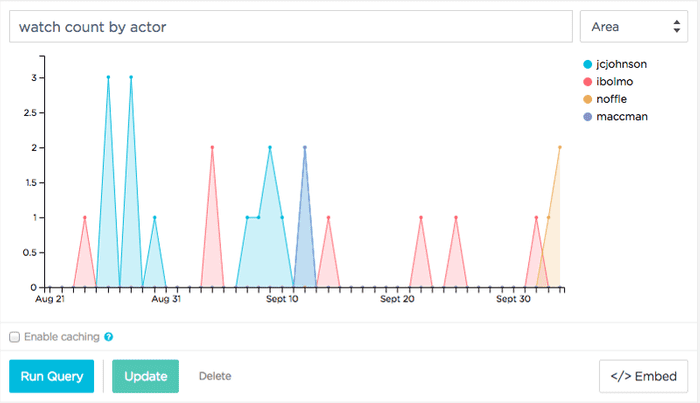Select the noffle legend label
The image size is (700, 403).
[x=612, y=99]
